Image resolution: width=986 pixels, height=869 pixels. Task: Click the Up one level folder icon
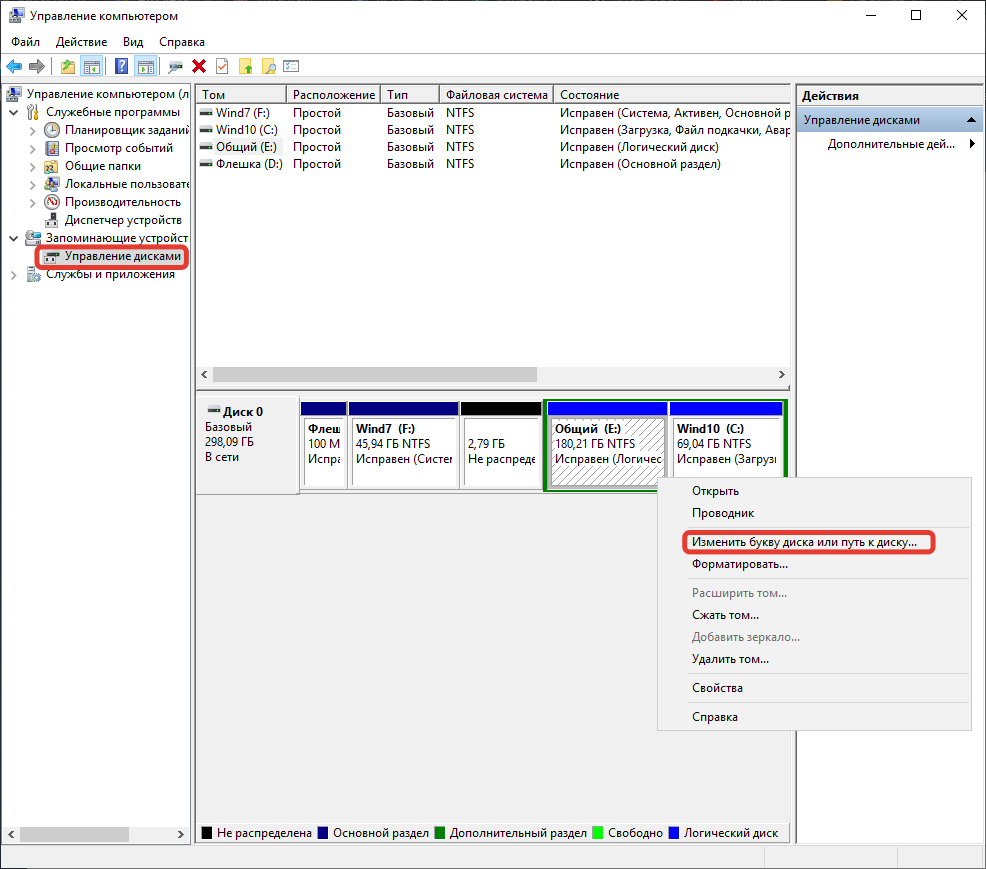(67, 66)
